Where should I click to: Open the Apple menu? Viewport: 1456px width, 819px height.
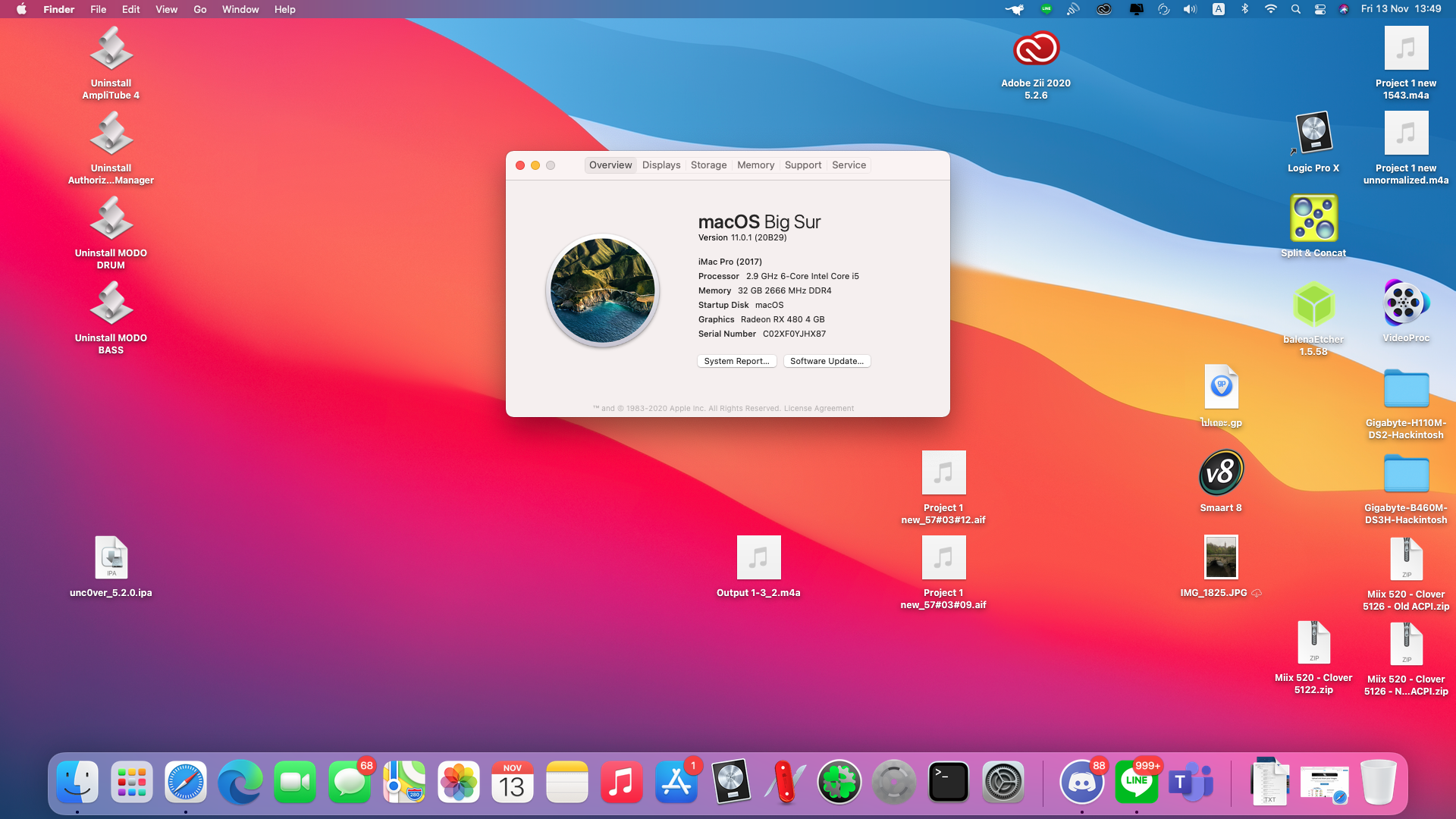pyautogui.click(x=21, y=9)
